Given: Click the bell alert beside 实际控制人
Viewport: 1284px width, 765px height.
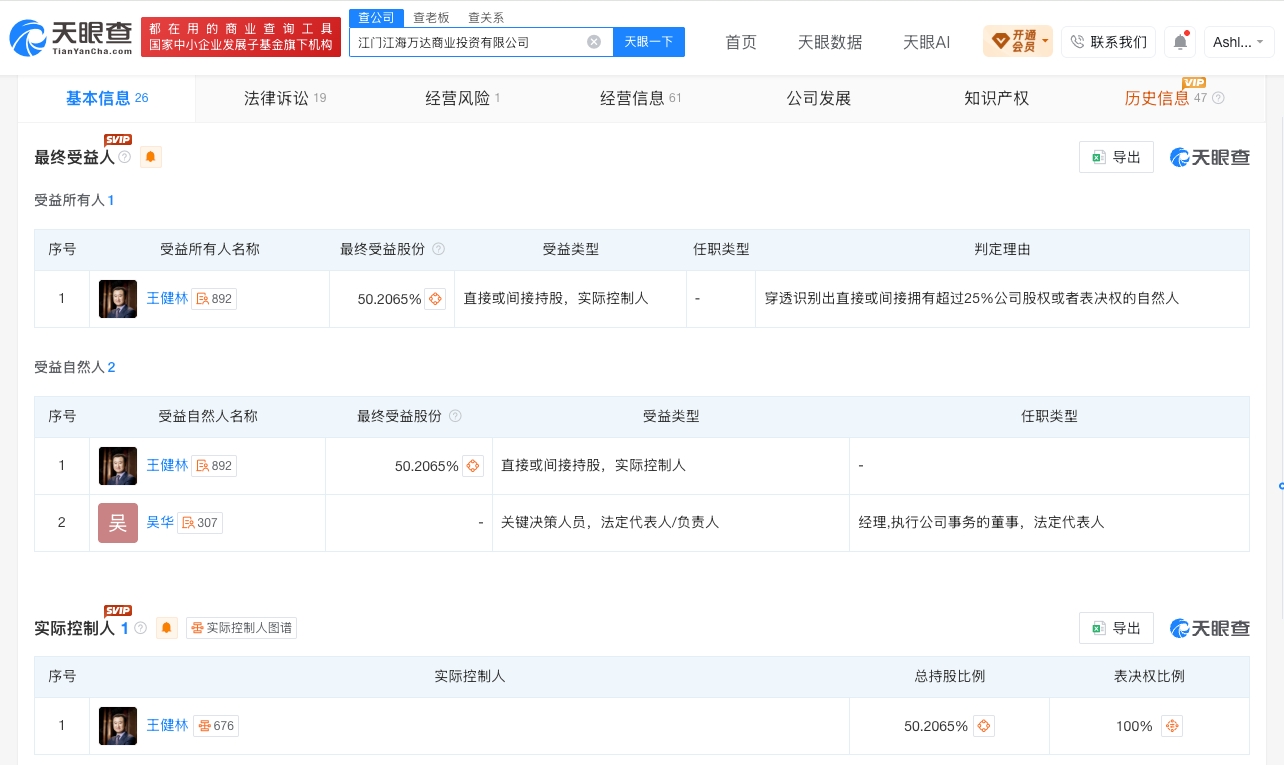Looking at the screenshot, I should [x=167, y=628].
